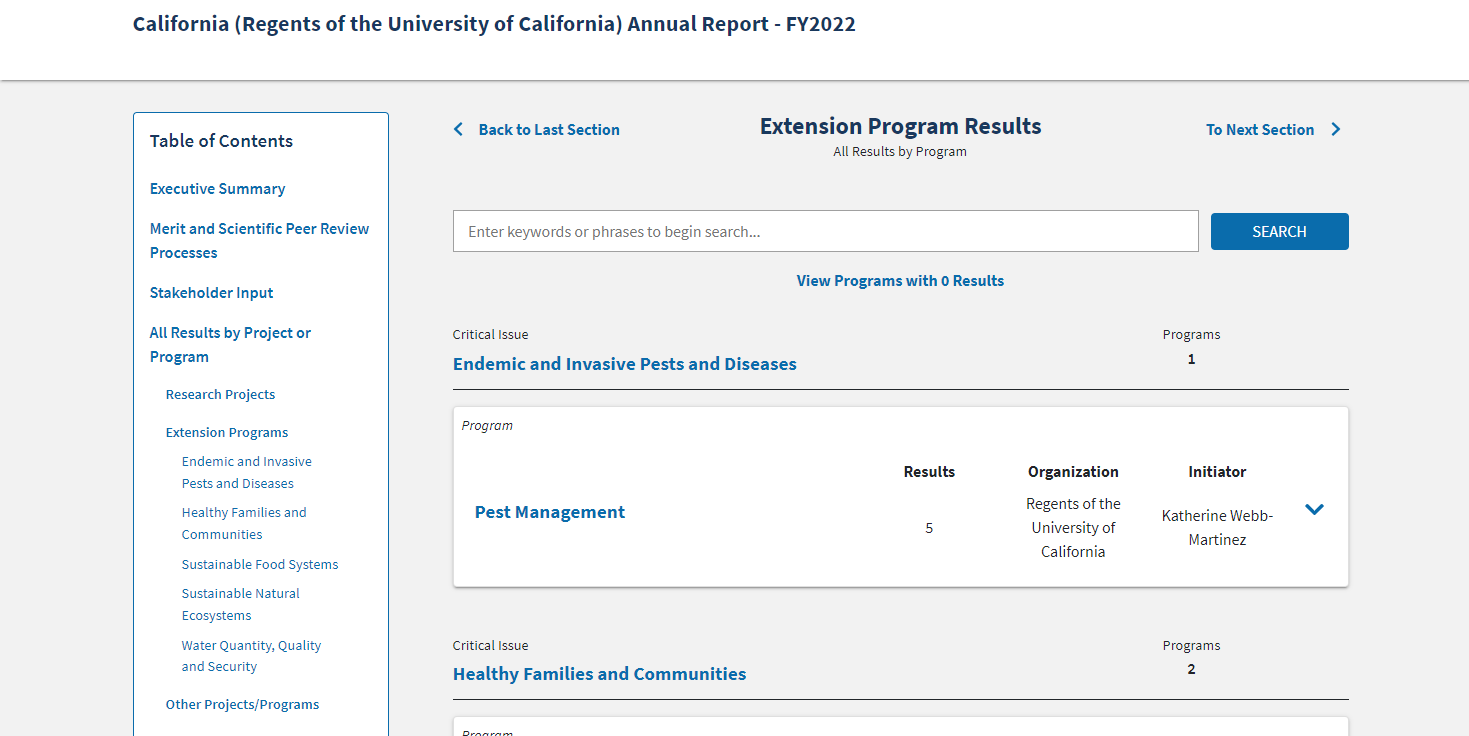
Task: Open Other Projects/Programs in sidebar
Action: (242, 705)
